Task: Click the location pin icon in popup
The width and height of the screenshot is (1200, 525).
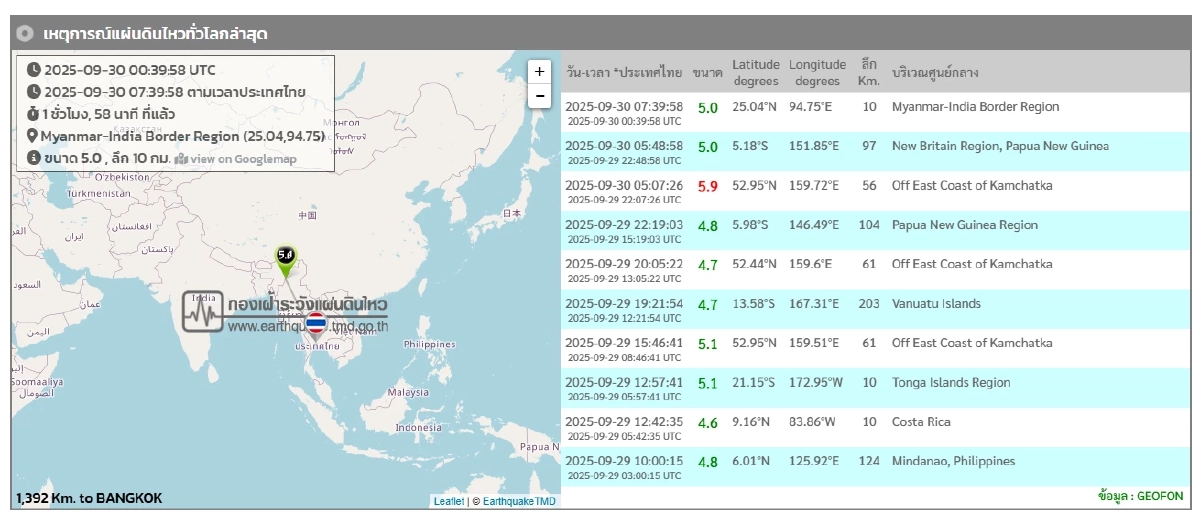Action: pos(33,136)
